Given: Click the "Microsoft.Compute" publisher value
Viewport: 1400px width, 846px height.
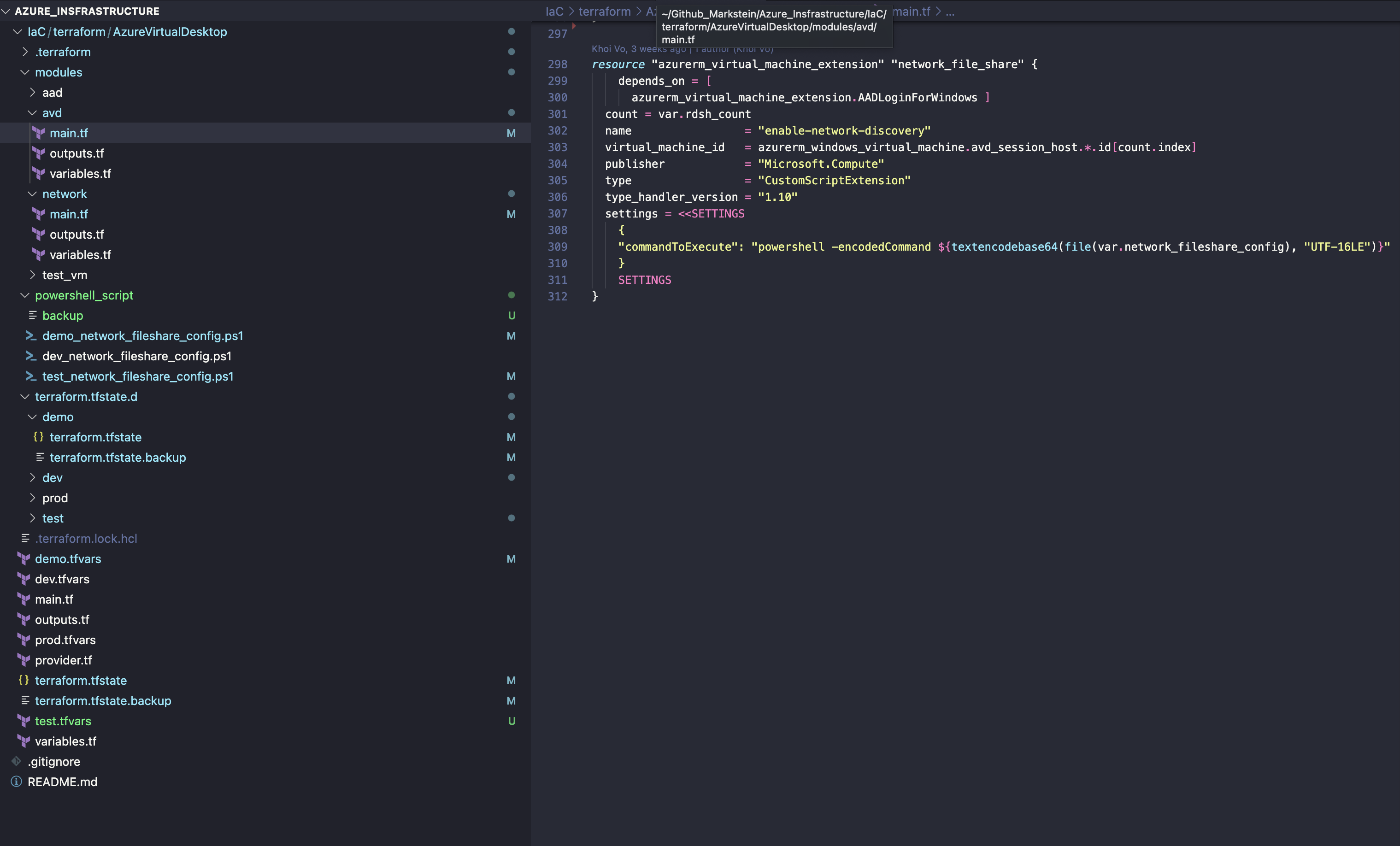Looking at the screenshot, I should tap(821, 164).
